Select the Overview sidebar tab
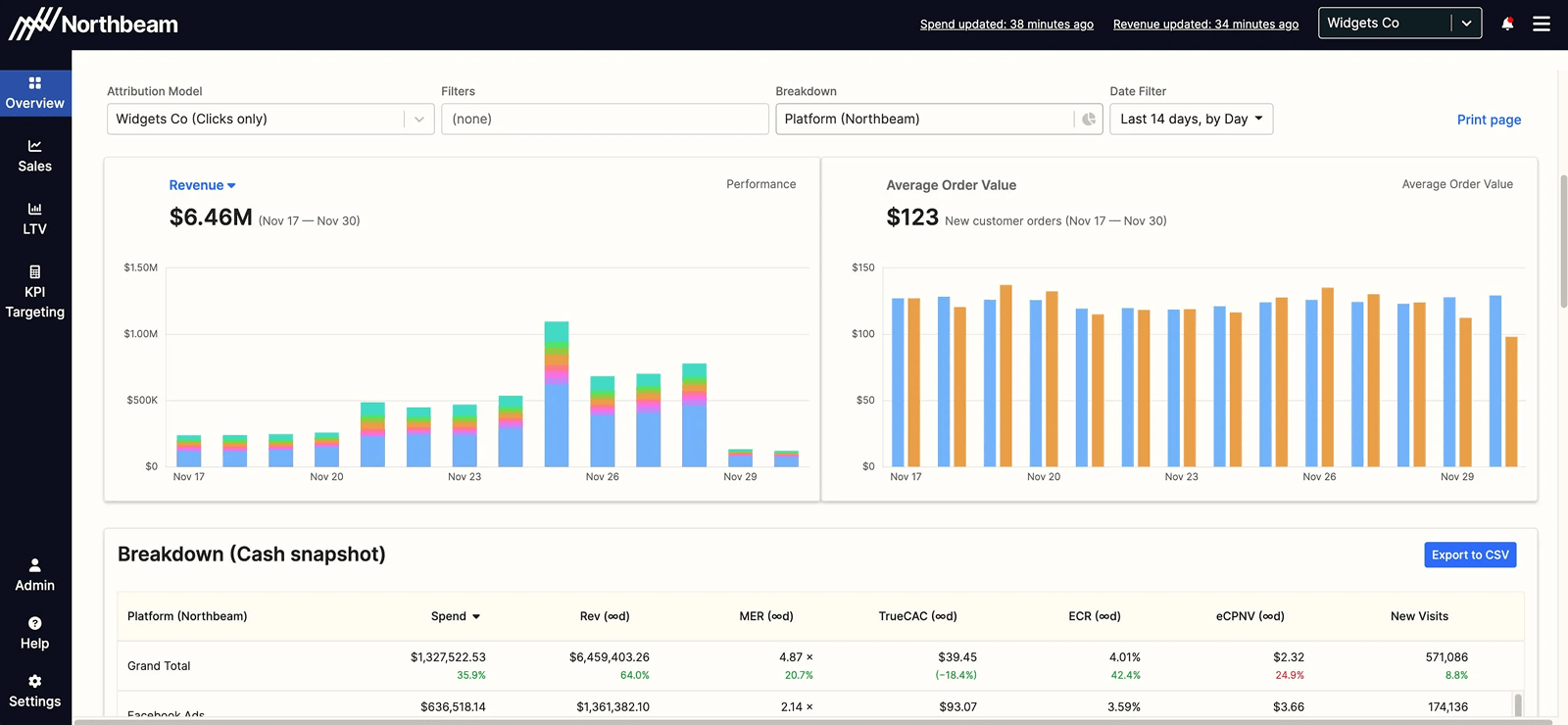The height and width of the screenshot is (725, 1568). tap(35, 93)
